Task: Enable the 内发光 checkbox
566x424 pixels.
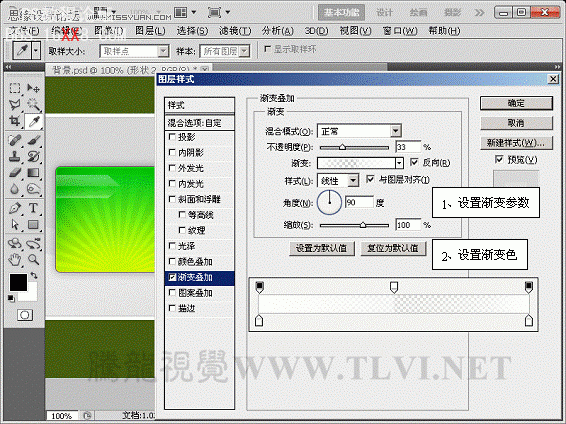Action: pyautogui.click(x=172, y=183)
